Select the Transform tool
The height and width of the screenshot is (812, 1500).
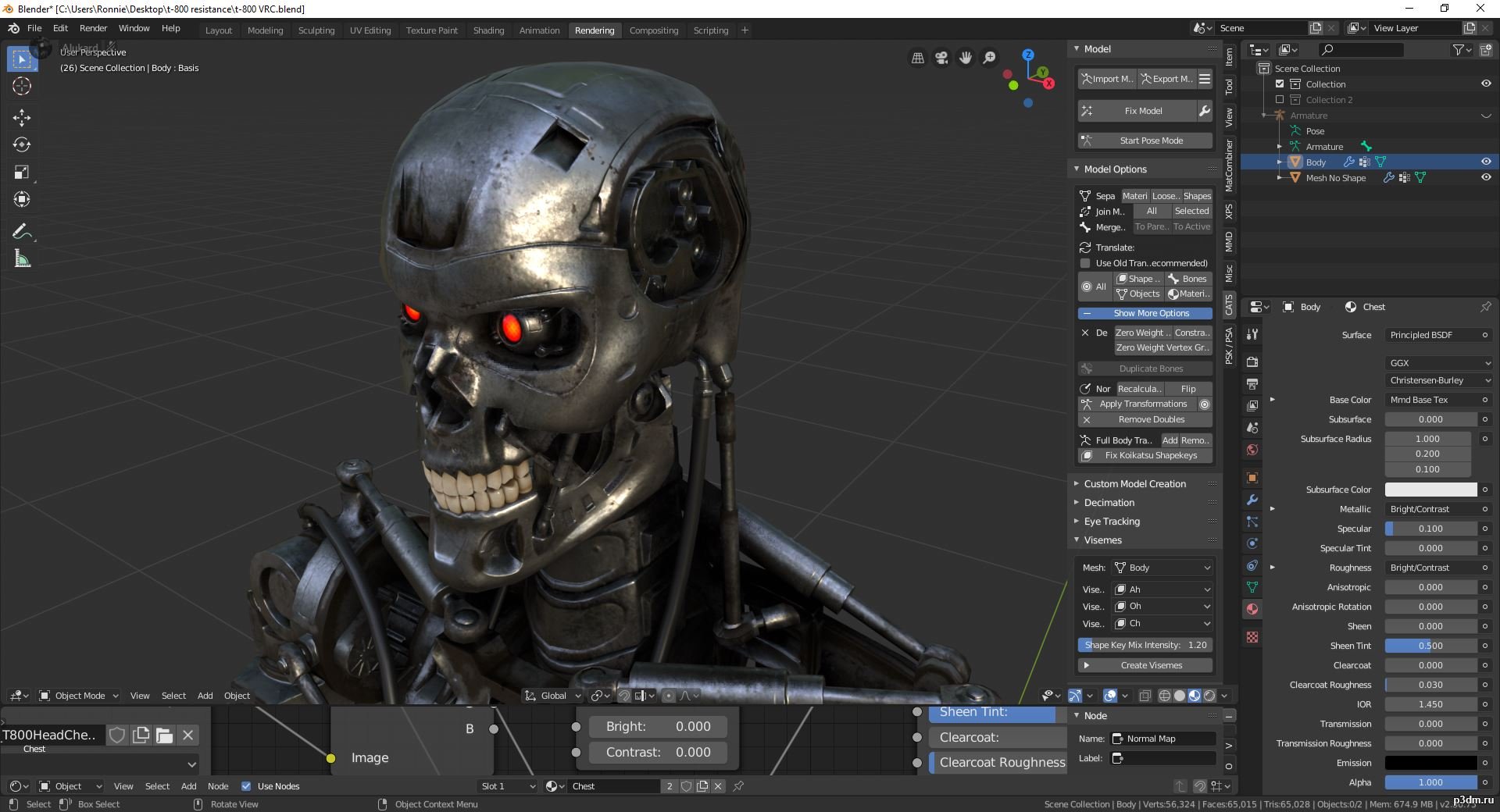pyautogui.click(x=22, y=199)
